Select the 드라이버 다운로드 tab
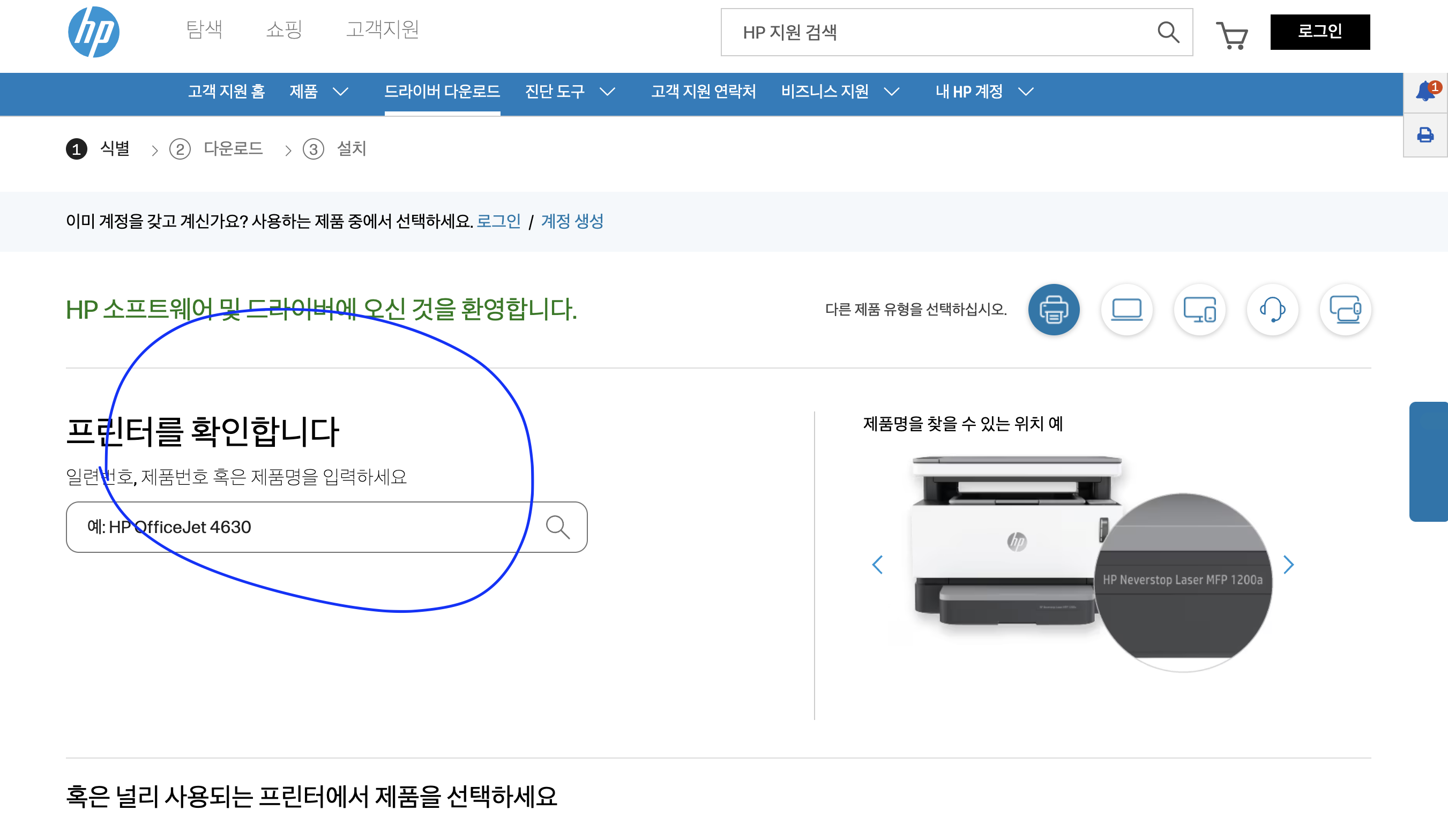1448x840 pixels. tap(442, 92)
